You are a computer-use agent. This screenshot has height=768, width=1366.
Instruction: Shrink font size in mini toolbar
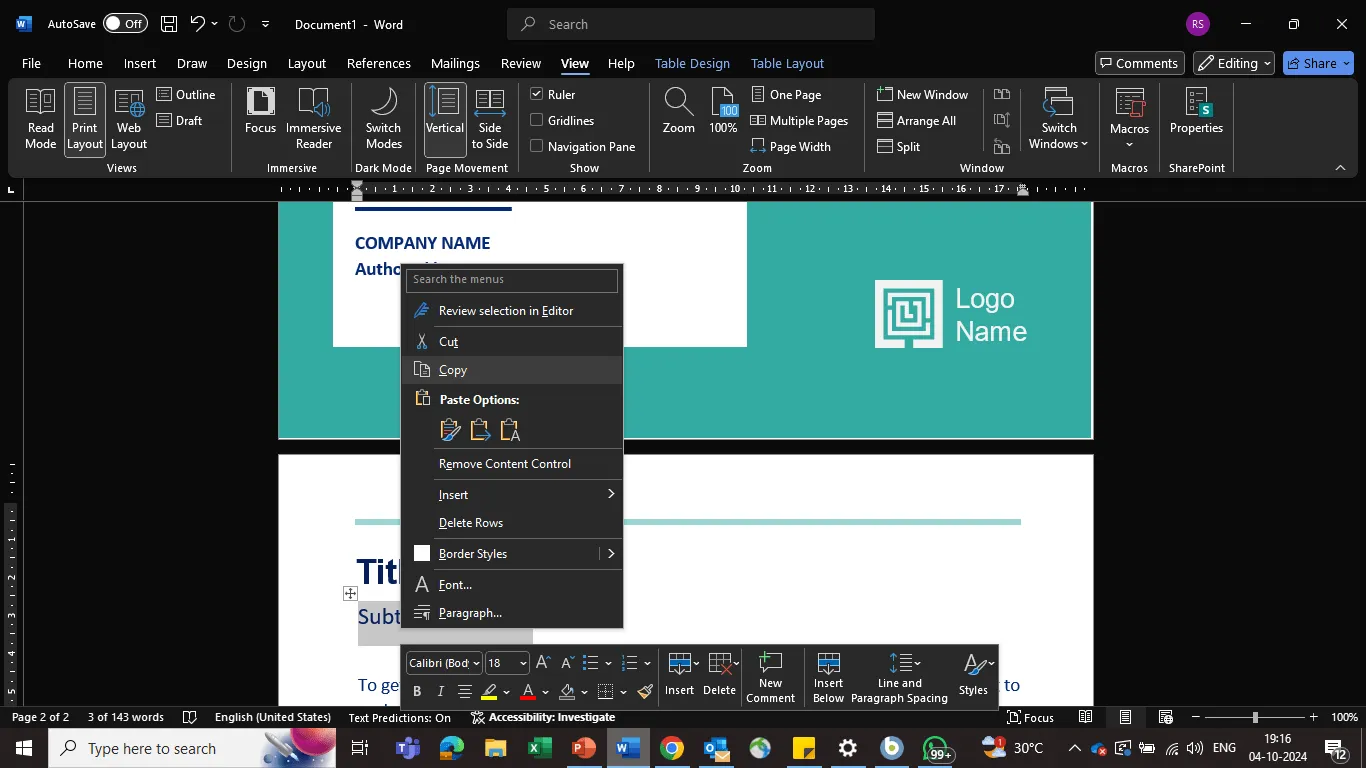point(567,663)
